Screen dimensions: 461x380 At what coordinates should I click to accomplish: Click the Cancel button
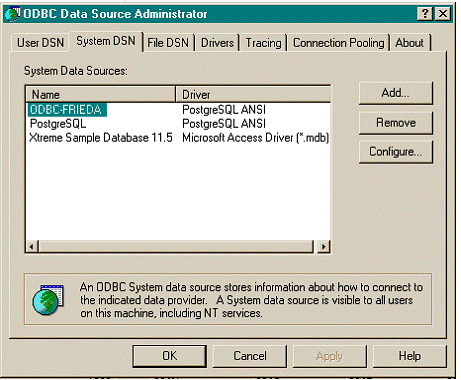point(250,356)
